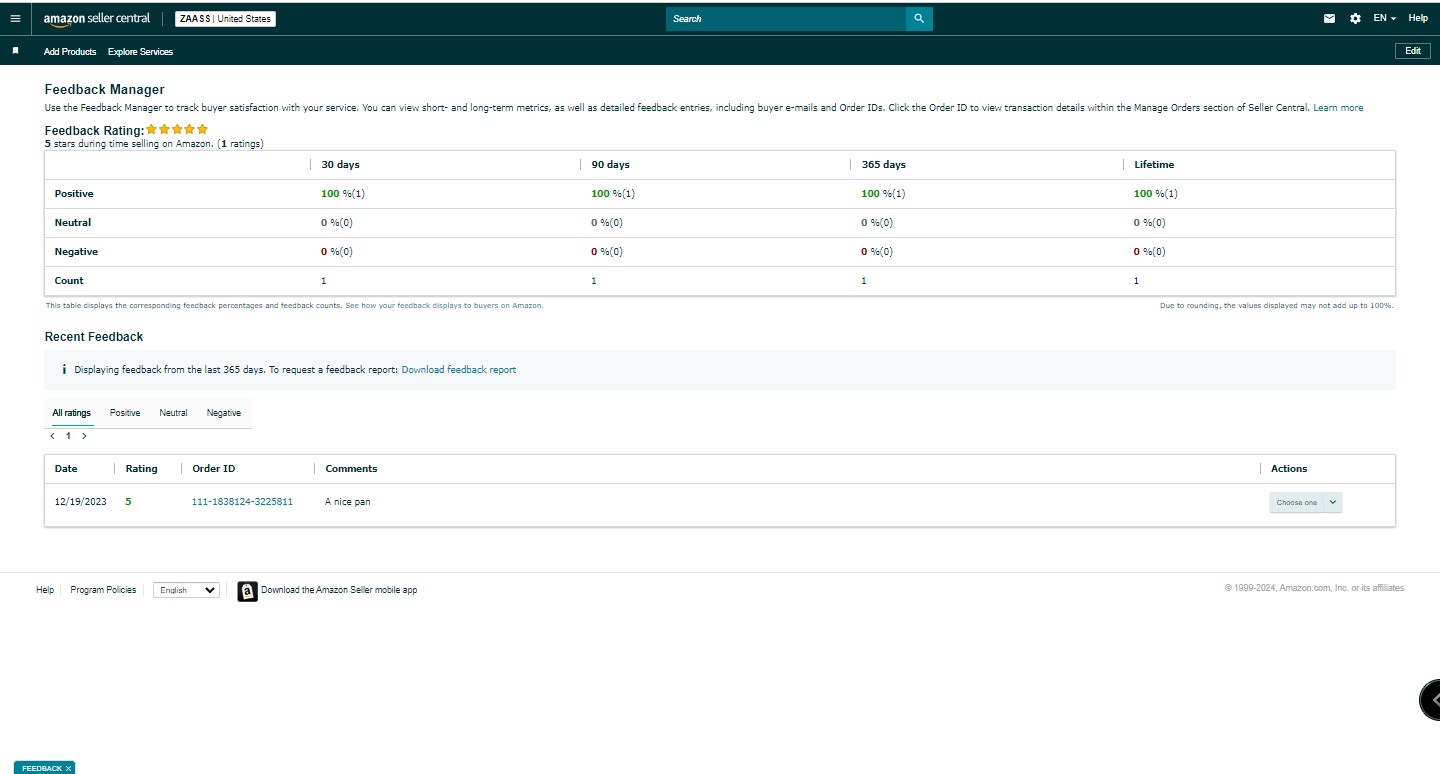Click the dropdown arrow beside Choose one
Image resolution: width=1440 pixels, height=774 pixels.
click(1333, 502)
